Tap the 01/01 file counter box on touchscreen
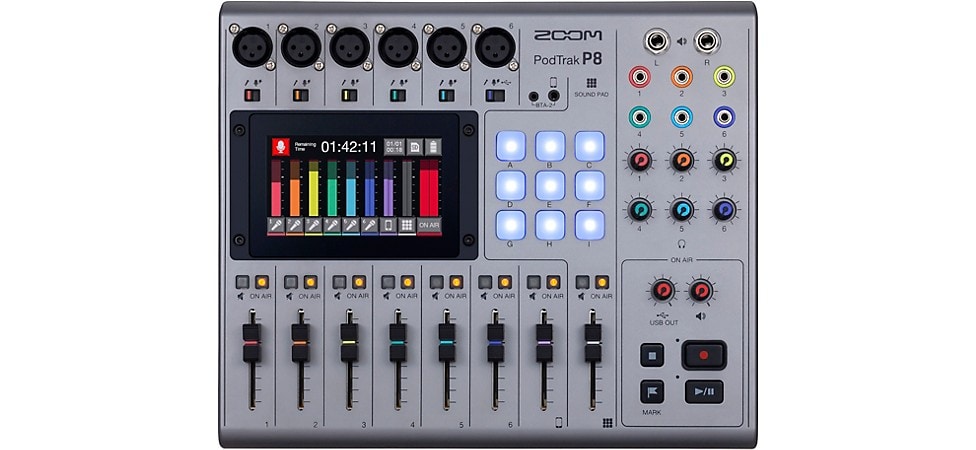 394,147
